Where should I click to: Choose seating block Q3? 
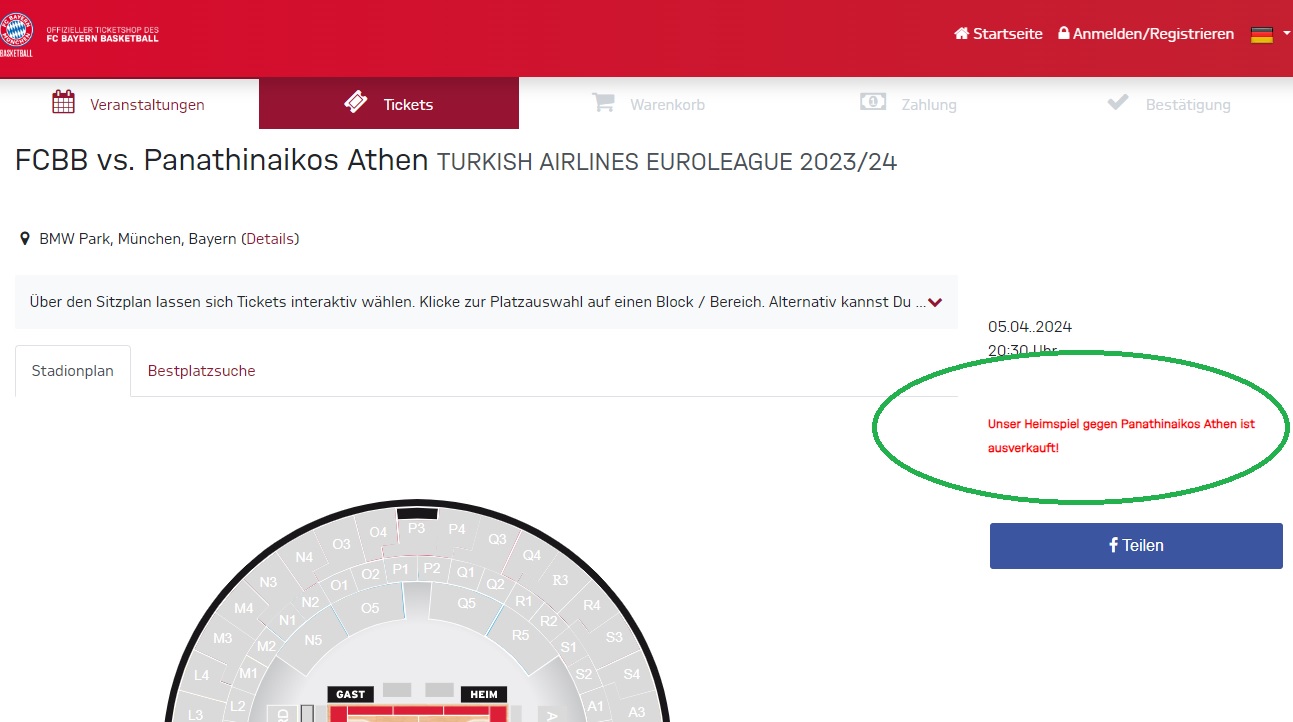[497, 539]
